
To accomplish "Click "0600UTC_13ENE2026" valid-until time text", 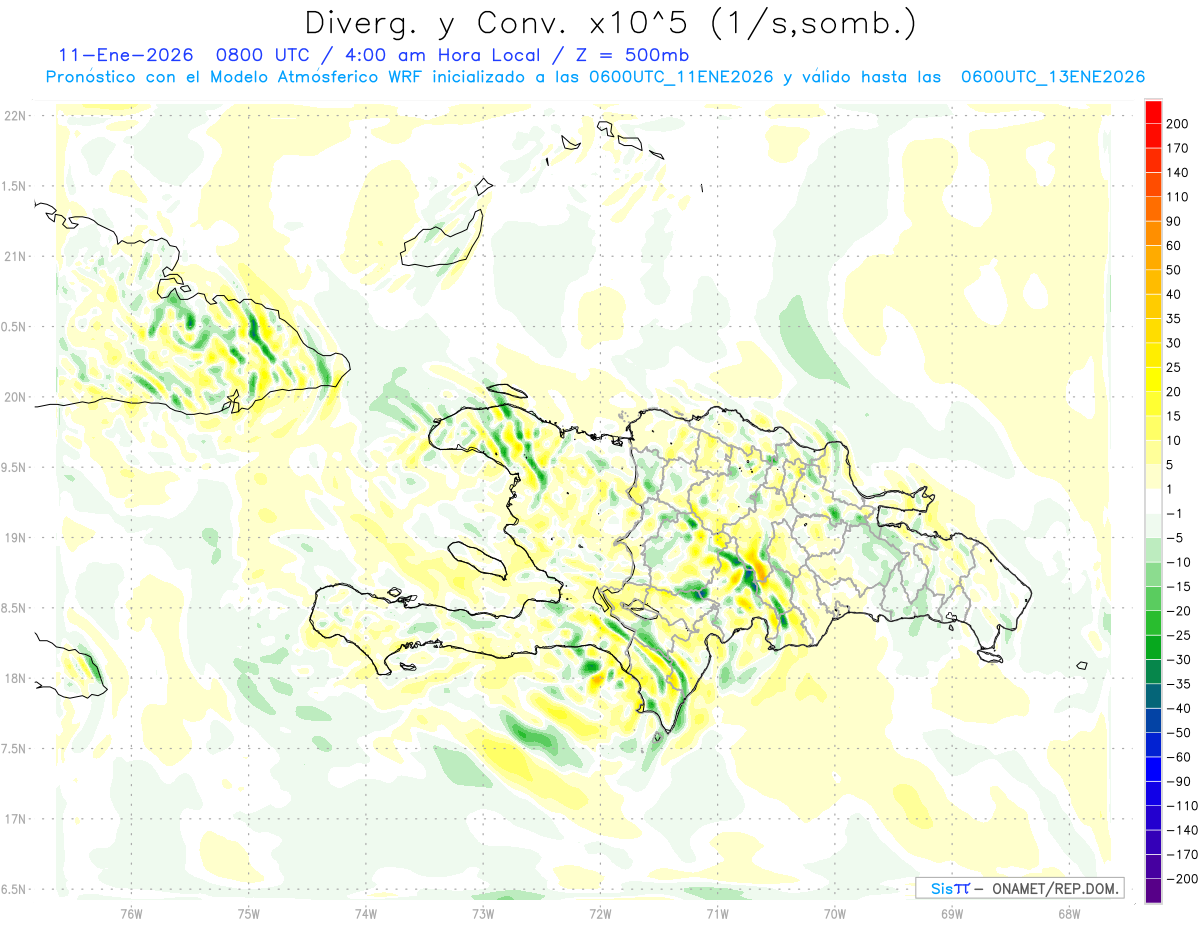I will point(1053,77).
